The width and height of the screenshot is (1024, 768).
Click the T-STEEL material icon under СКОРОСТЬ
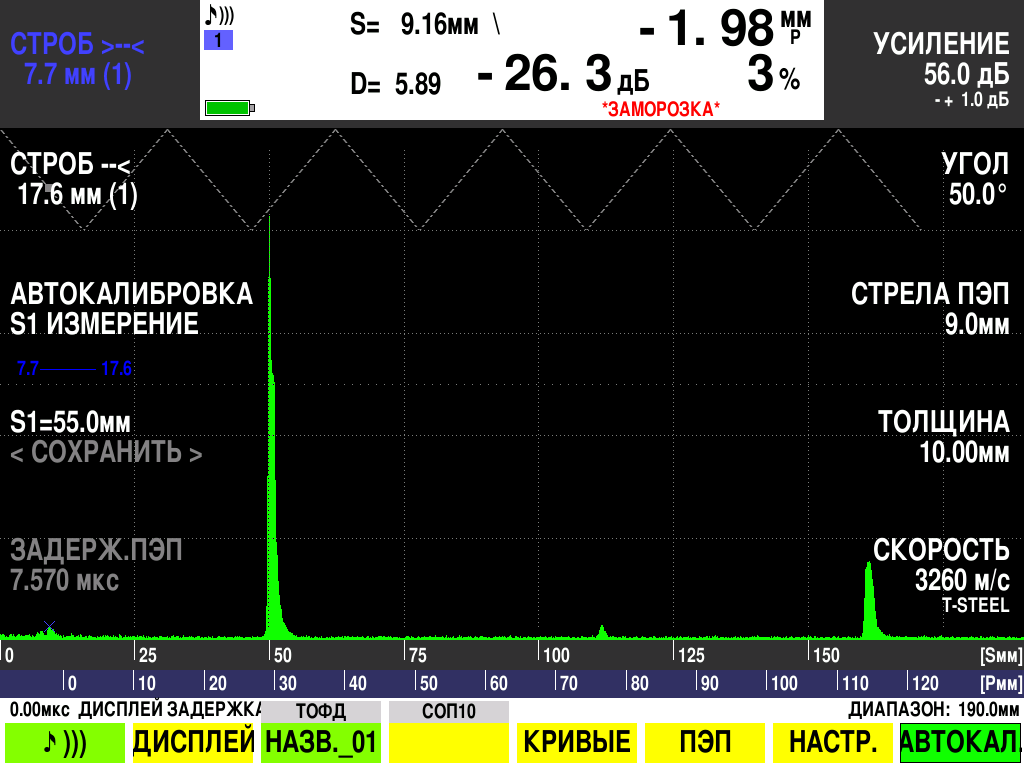click(978, 602)
